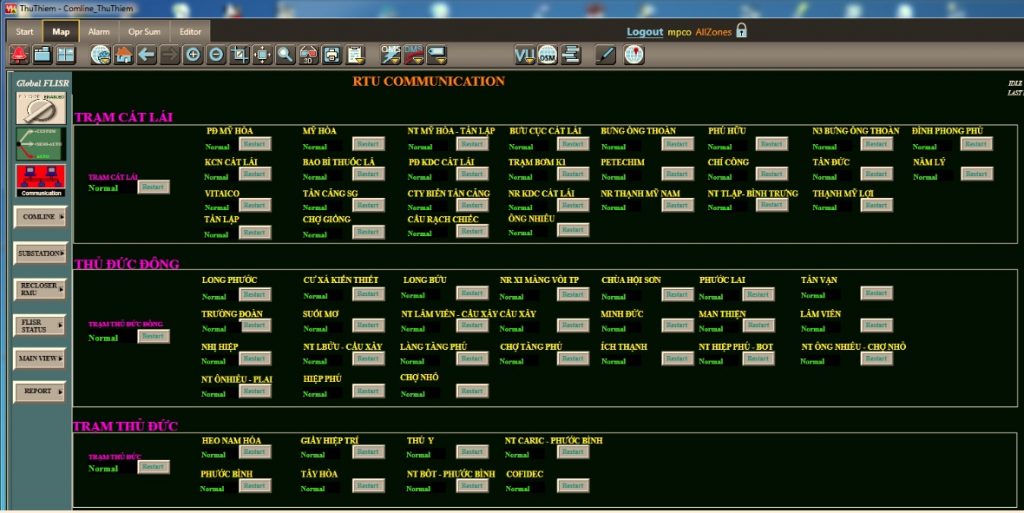Expand the SUBSTATION sidebar menu
The image size is (1024, 513).
(40, 254)
